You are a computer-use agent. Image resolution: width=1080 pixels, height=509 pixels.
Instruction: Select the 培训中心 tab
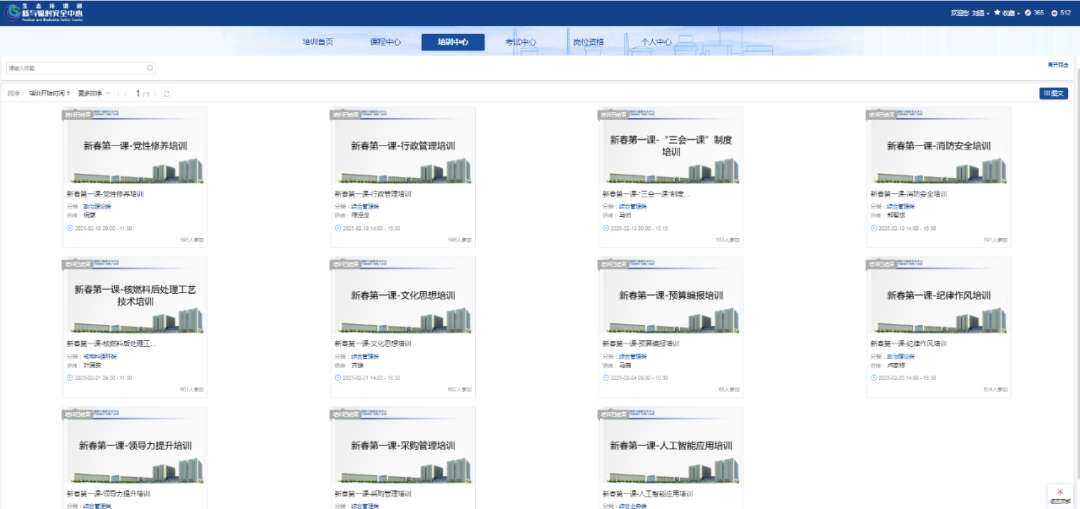click(x=453, y=42)
